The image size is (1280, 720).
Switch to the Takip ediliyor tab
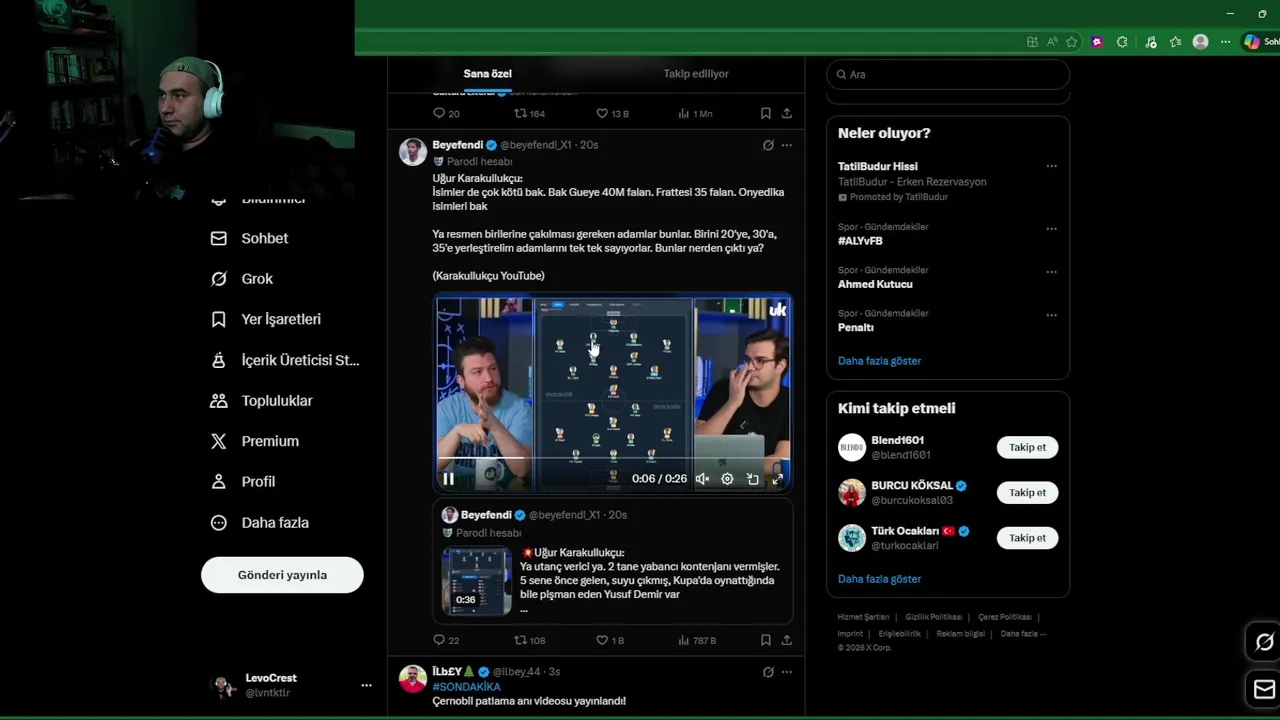coord(696,74)
